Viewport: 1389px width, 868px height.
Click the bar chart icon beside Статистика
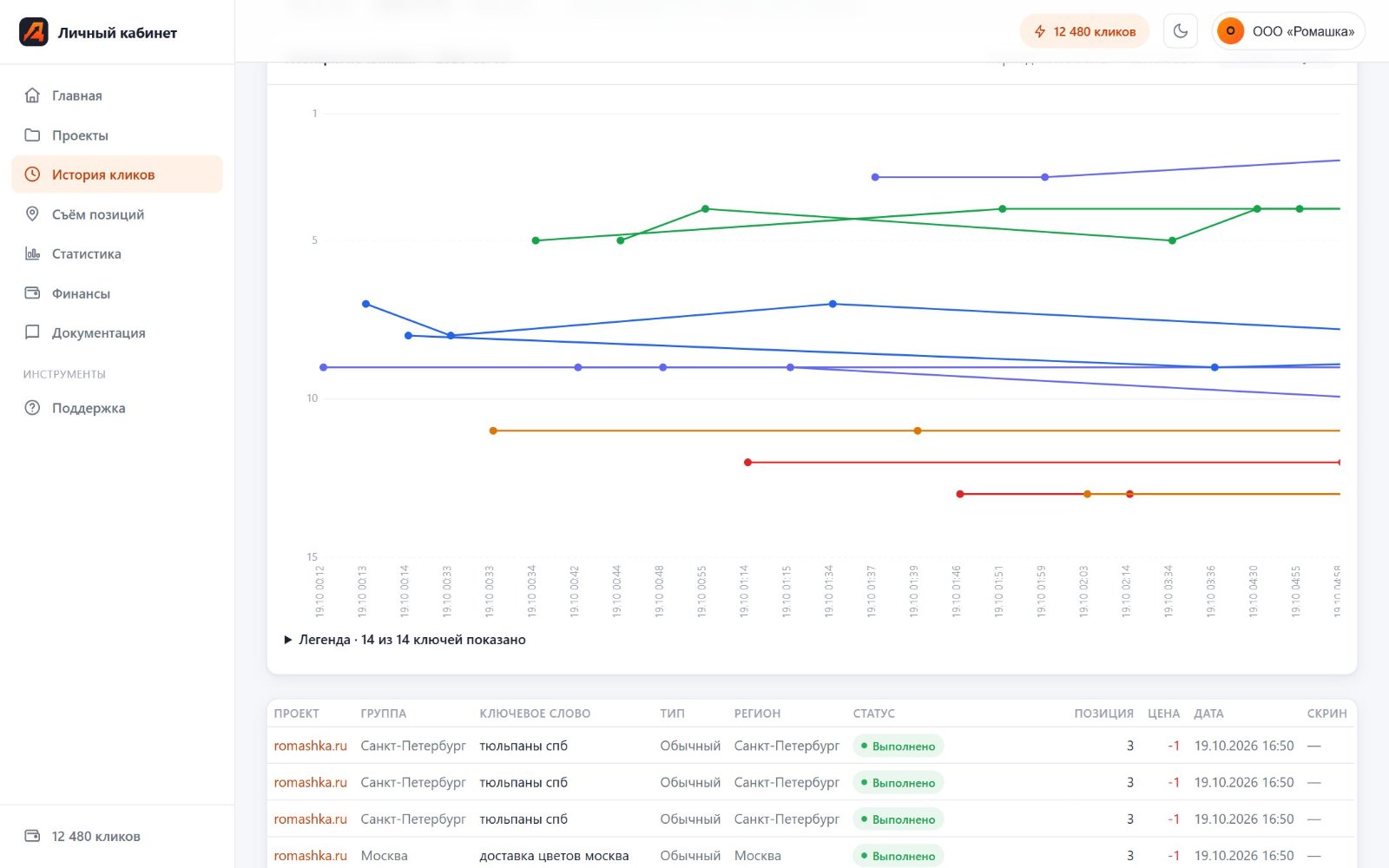click(x=32, y=253)
